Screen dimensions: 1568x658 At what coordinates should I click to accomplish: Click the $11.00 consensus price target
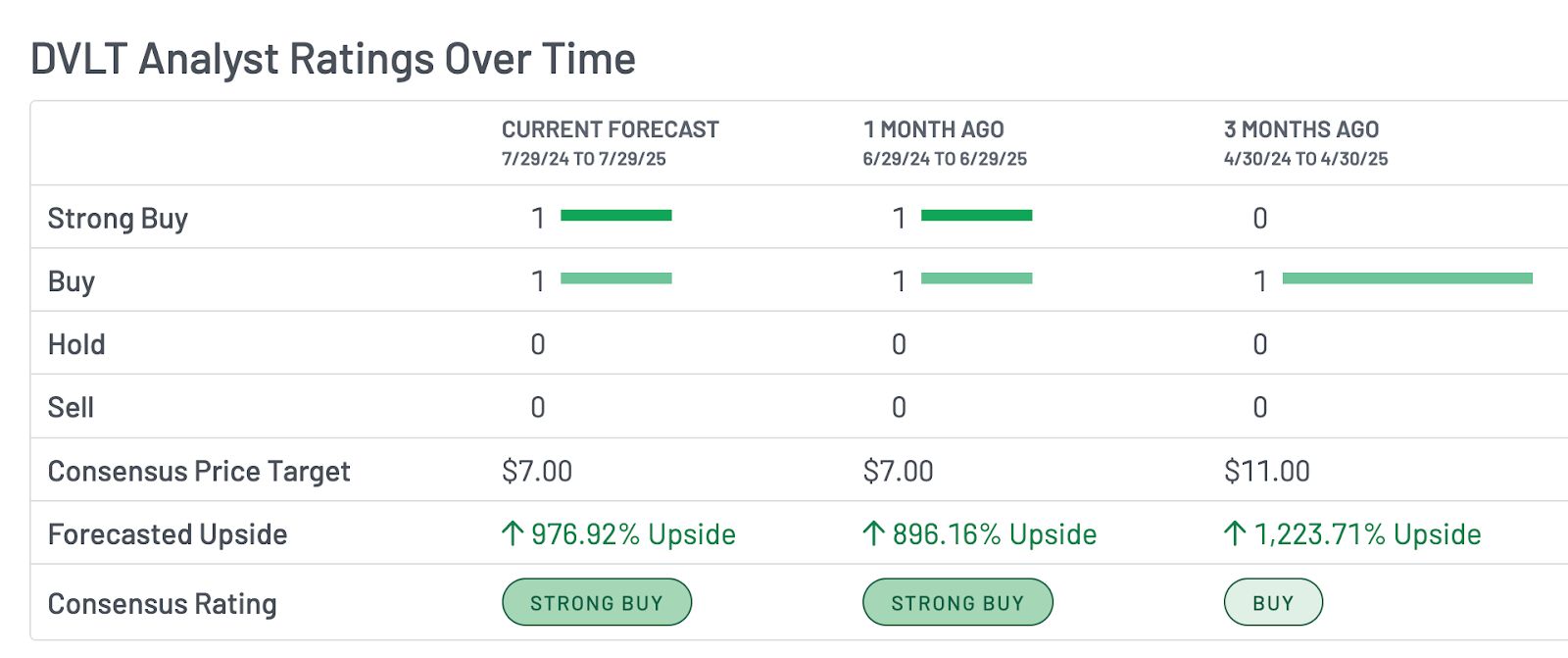point(1267,471)
